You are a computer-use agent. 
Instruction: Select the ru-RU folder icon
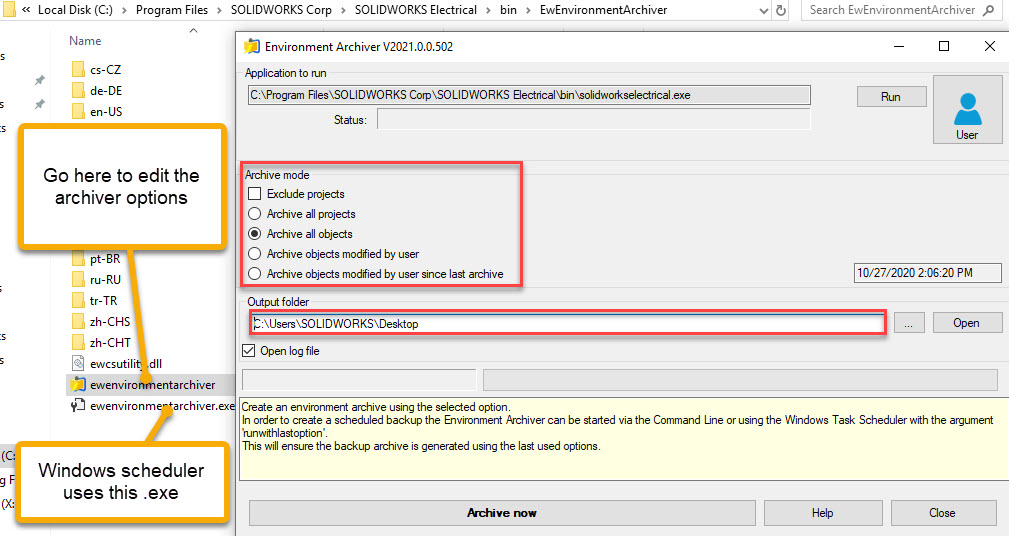pyautogui.click(x=79, y=280)
